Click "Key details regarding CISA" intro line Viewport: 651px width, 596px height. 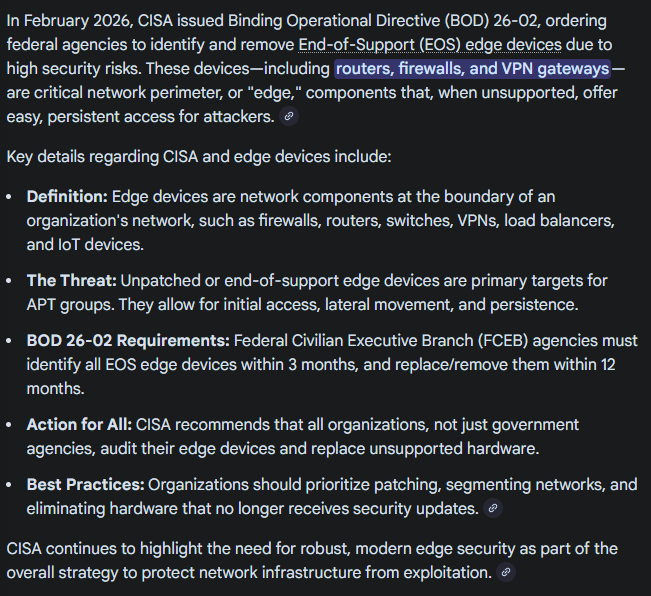coord(198,157)
